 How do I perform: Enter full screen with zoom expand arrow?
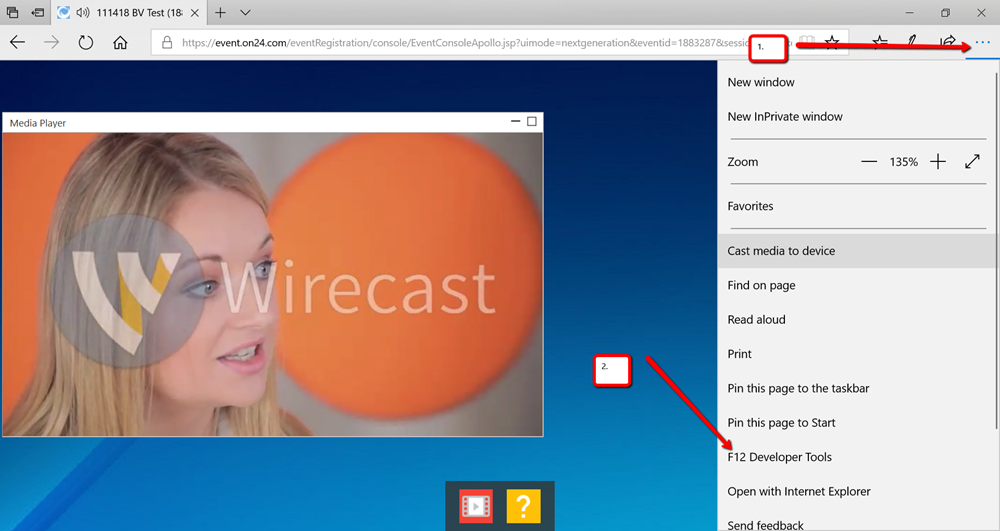tap(972, 162)
